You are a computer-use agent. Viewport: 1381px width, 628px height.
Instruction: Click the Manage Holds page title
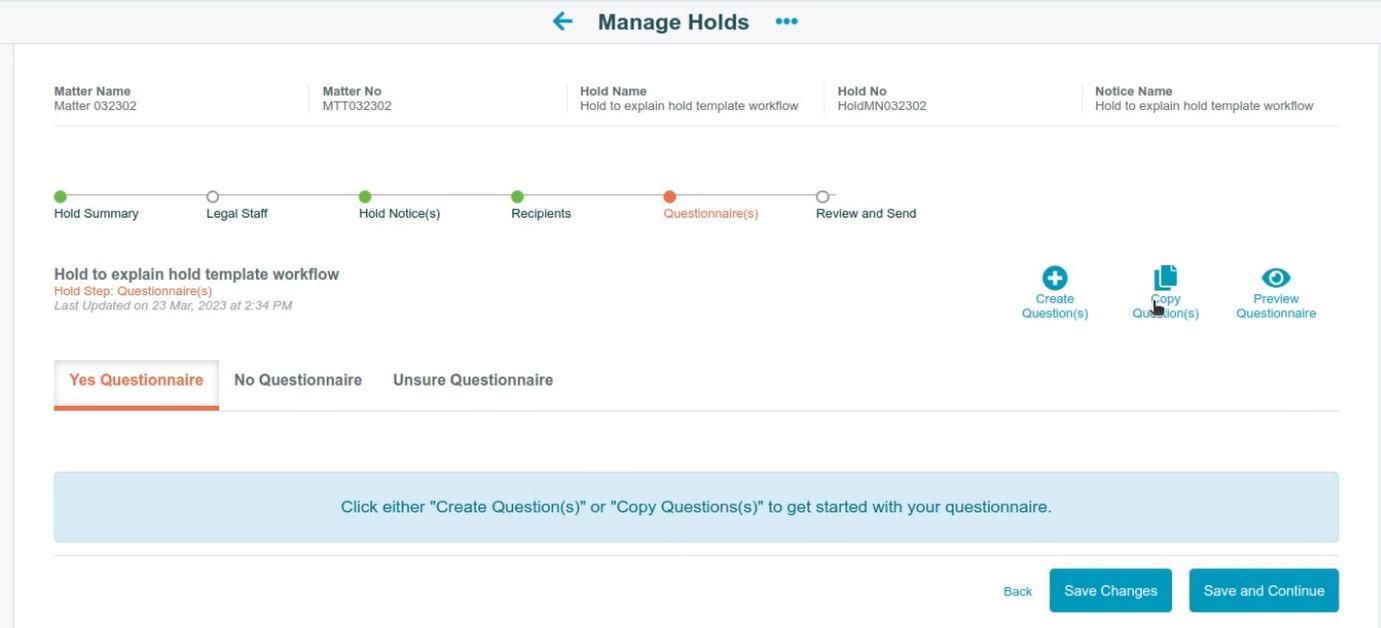coord(673,22)
